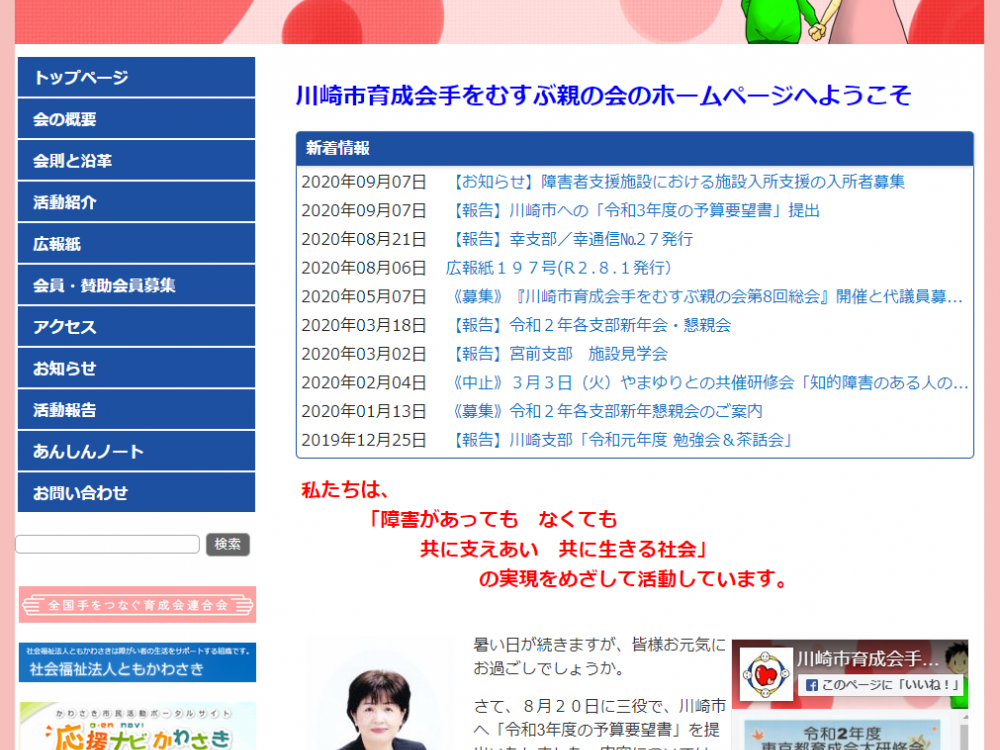This screenshot has height=750, width=1000.
Task: Open the 令和2年度 Facebook post image
Action: pyautogui.click(x=848, y=732)
